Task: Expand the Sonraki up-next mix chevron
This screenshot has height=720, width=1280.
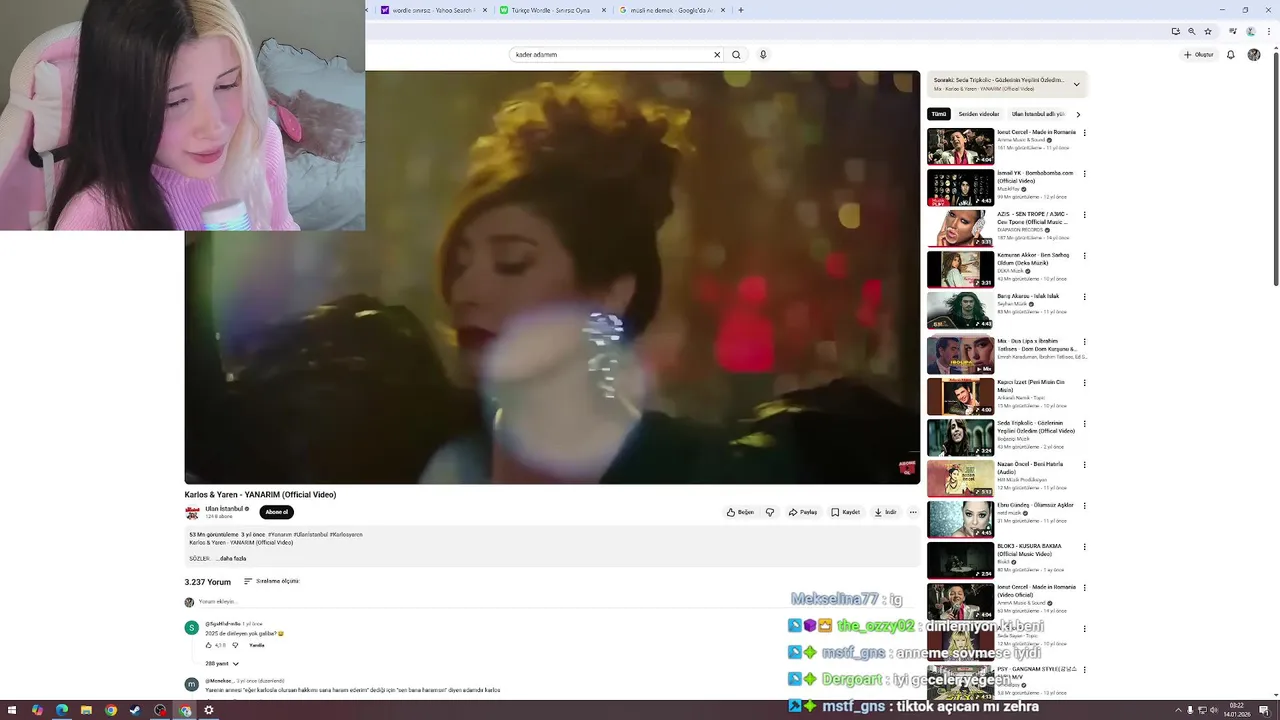Action: click(1076, 84)
